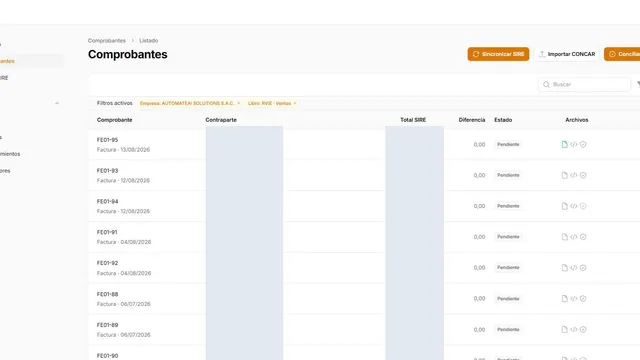The height and width of the screenshot is (360, 640).
Task: Click the Importar CONCAR button
Action: pos(567,54)
